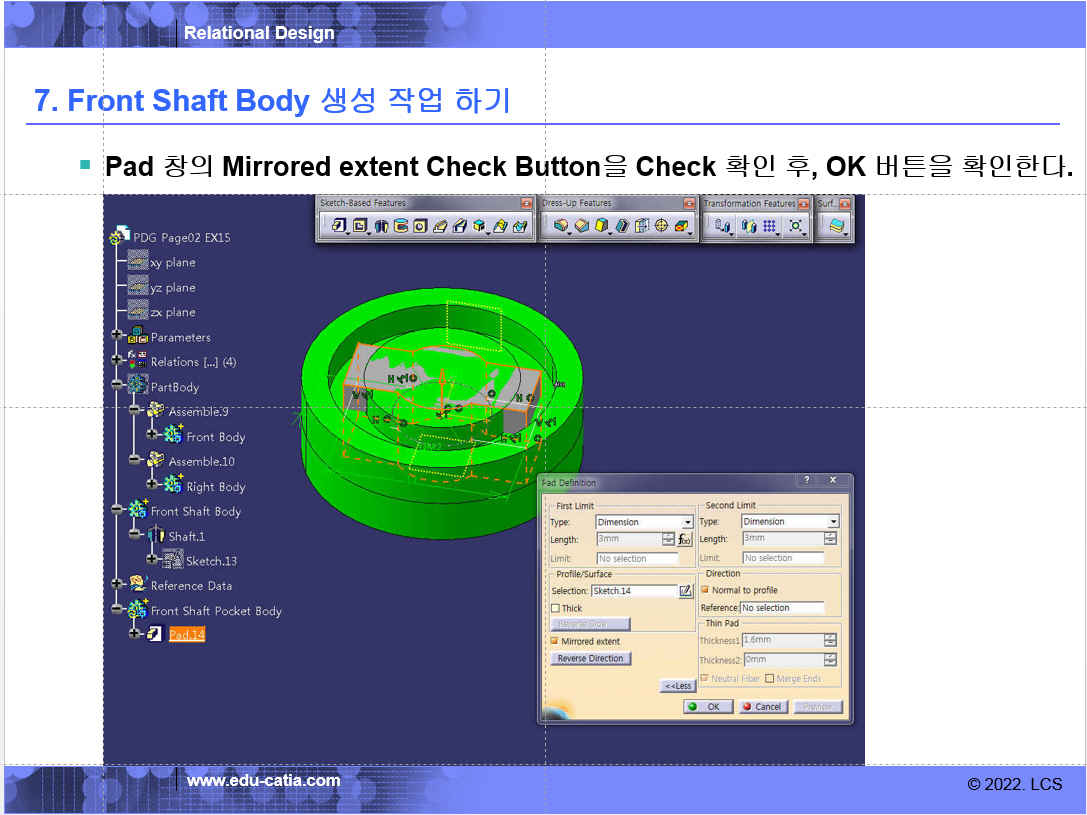
Task: Click the Hole tool icon
Action: (420, 227)
